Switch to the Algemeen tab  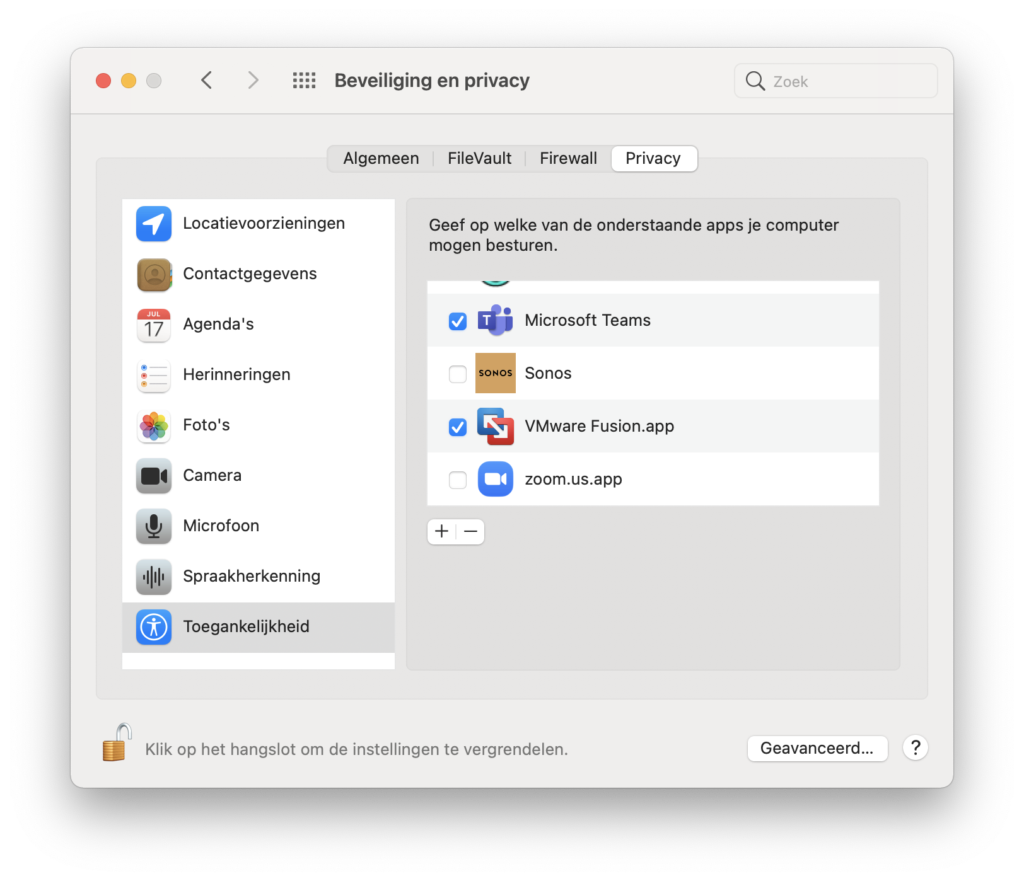point(381,159)
